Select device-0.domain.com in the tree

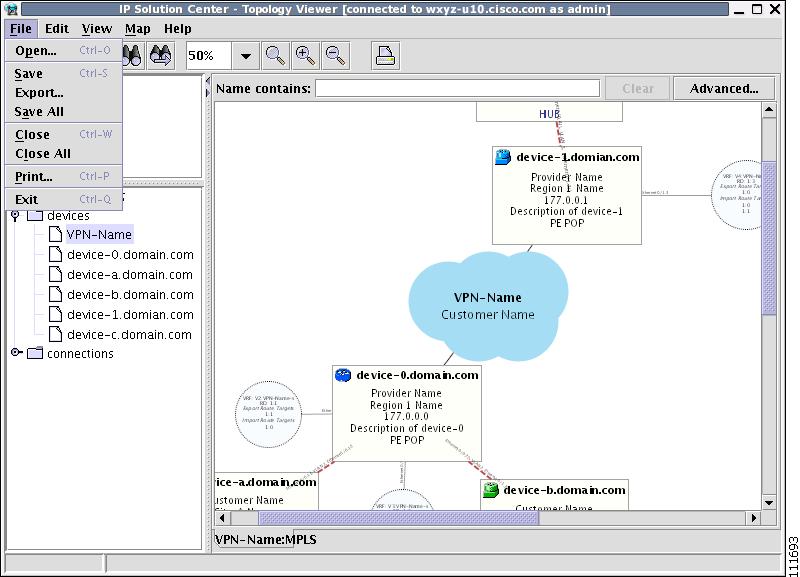click(x=130, y=255)
